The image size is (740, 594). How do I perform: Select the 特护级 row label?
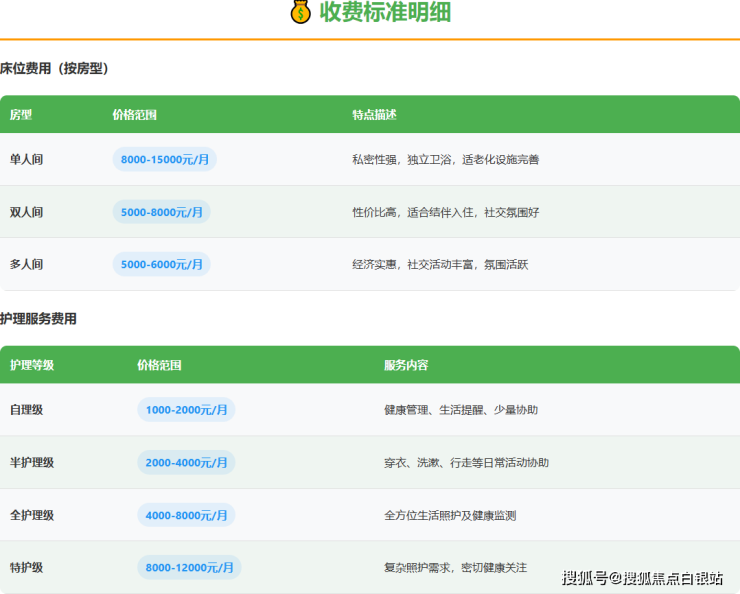(26, 568)
